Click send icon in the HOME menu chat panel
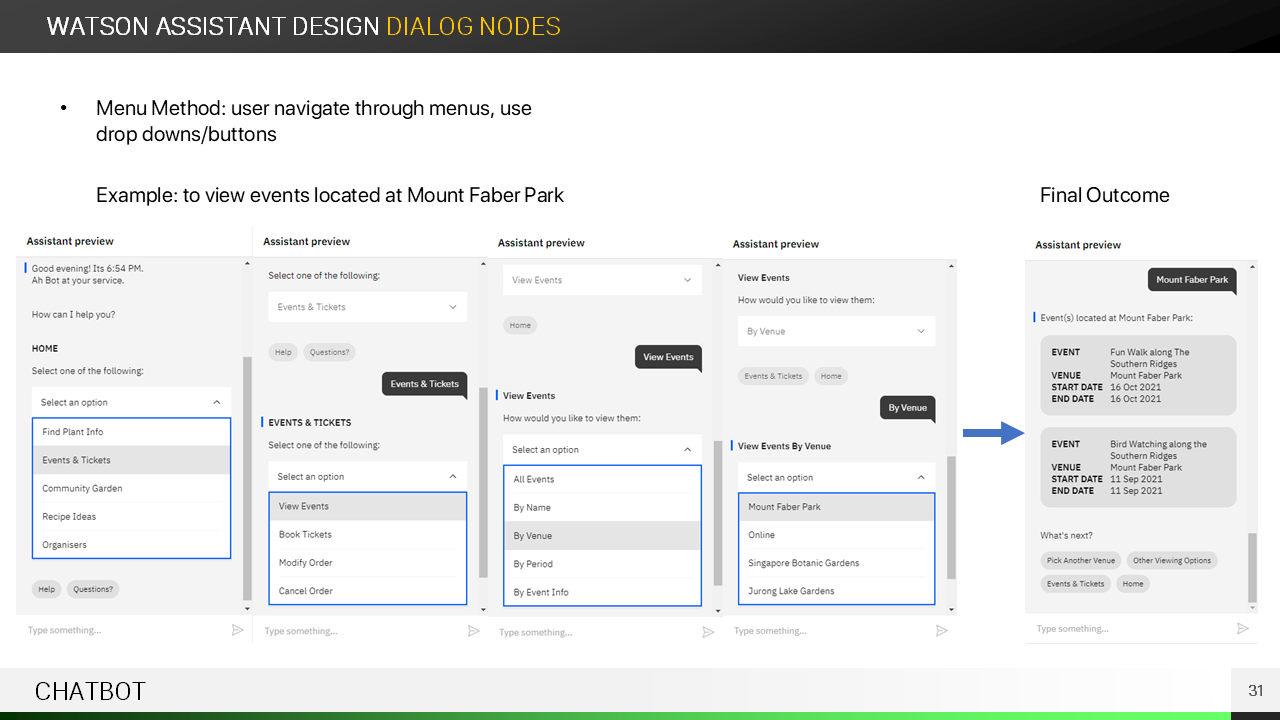 (x=237, y=630)
